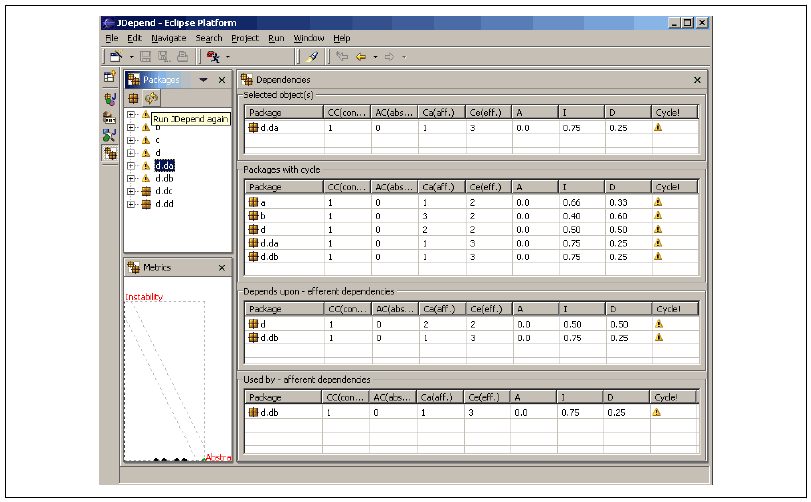Open the External Tools dropdown arrow

(228, 57)
